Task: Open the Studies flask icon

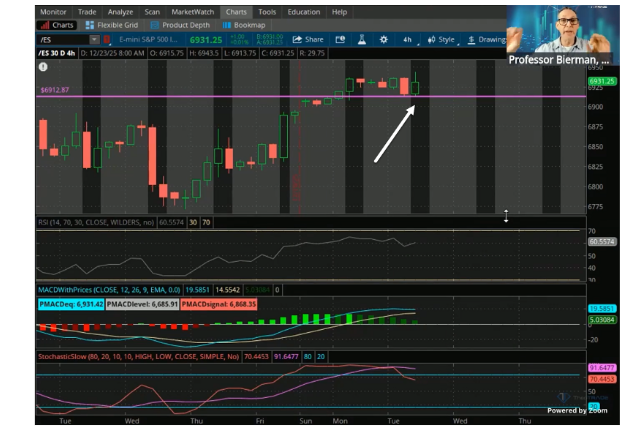Action: pyautogui.click(x=361, y=39)
